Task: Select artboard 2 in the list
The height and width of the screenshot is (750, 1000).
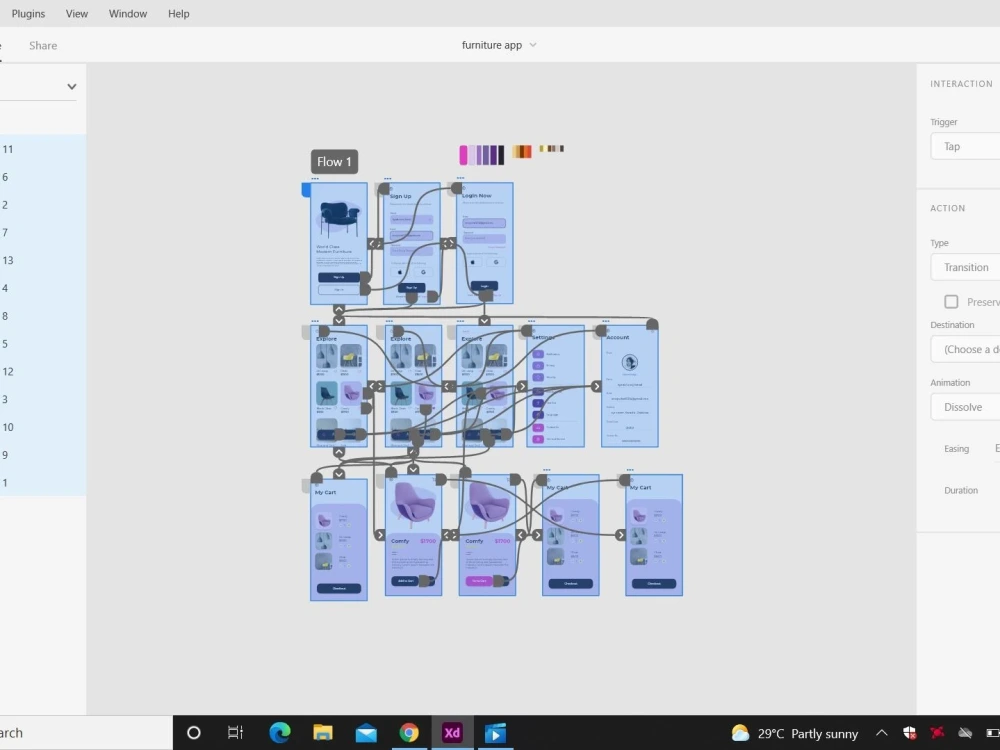Action: tap(43, 205)
